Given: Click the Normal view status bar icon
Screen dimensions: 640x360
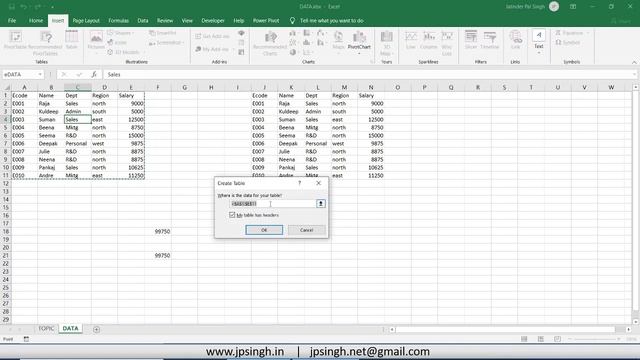Looking at the screenshot, I should click(524, 339).
